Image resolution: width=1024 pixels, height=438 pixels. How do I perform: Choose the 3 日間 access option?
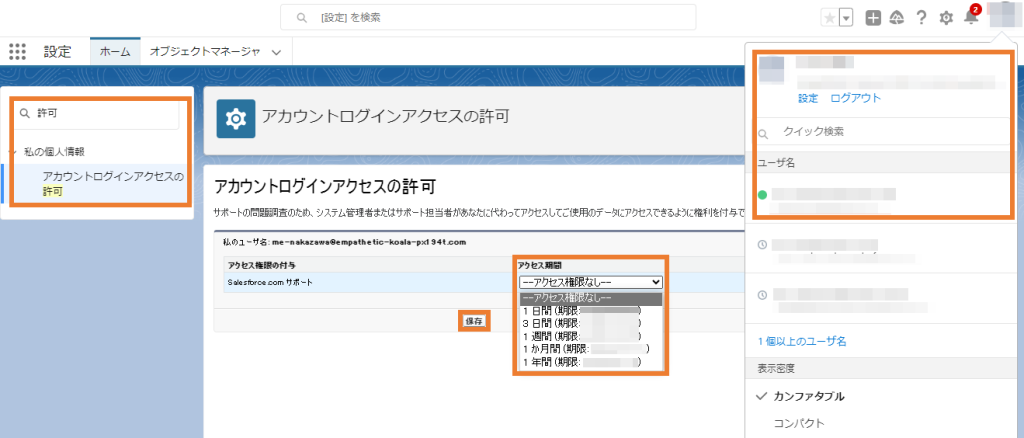coord(590,323)
